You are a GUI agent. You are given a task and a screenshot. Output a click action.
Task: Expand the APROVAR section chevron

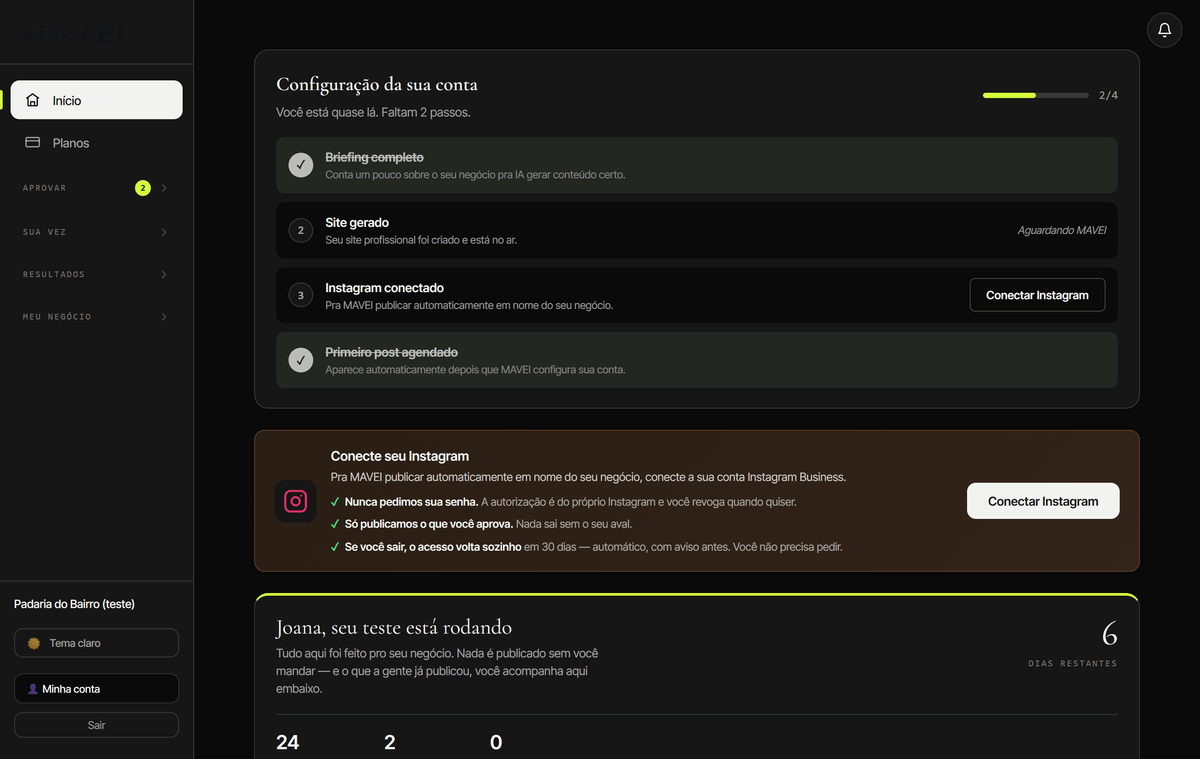point(164,188)
